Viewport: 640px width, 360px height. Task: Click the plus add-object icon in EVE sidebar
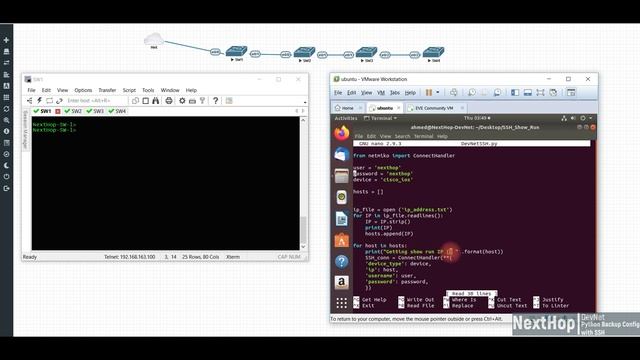pyautogui.click(x=6, y=40)
